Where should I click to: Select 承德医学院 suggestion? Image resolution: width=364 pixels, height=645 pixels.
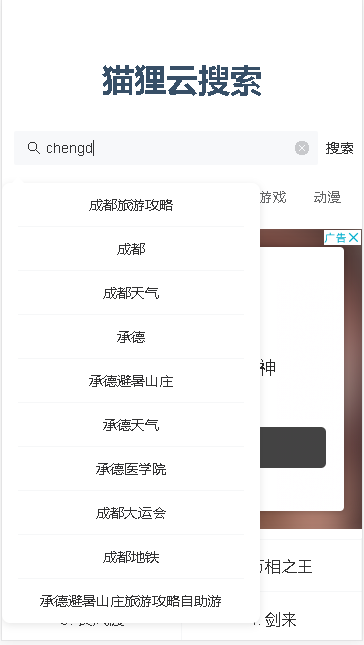[x=131, y=469]
